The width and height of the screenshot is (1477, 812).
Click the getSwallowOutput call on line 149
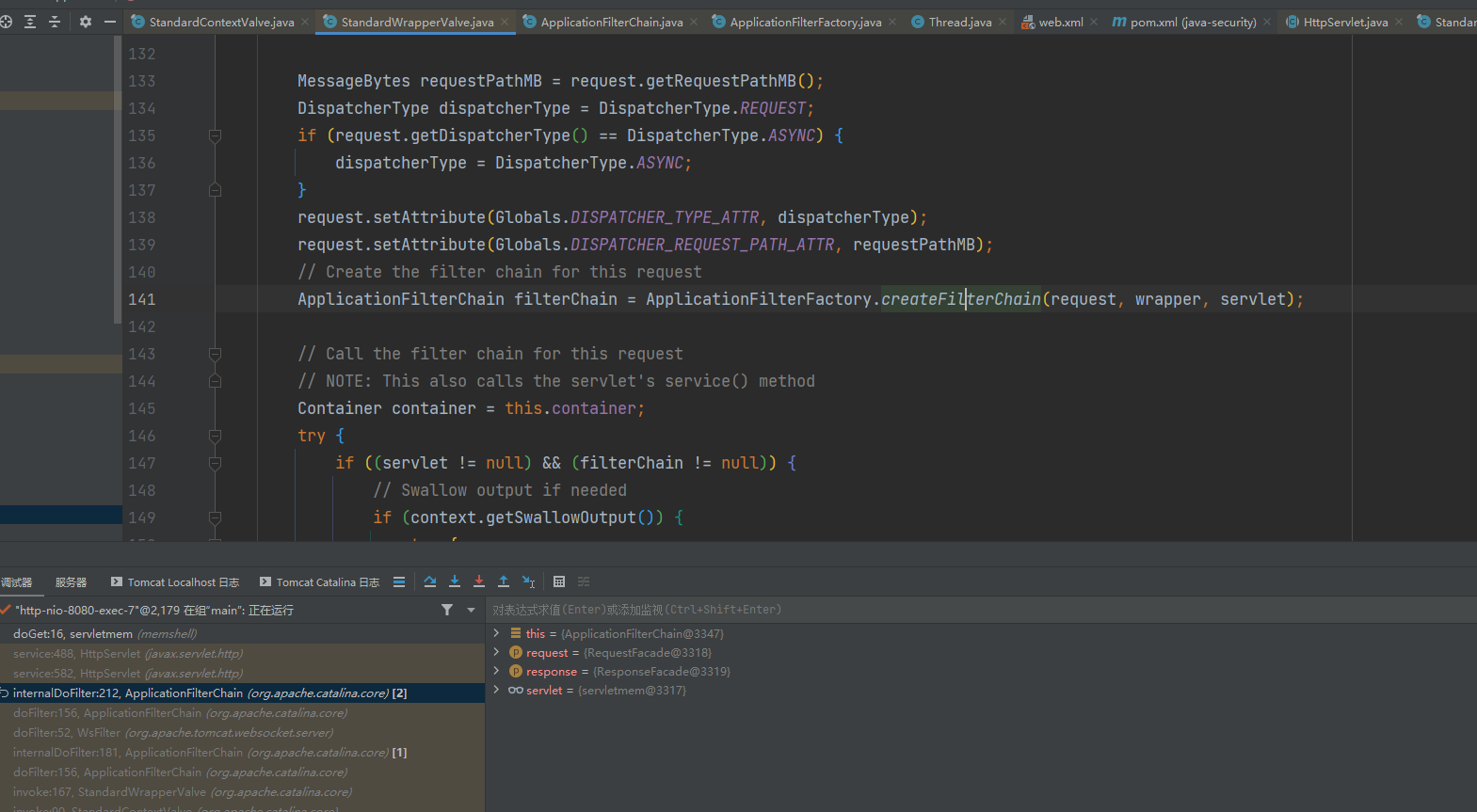(561, 517)
